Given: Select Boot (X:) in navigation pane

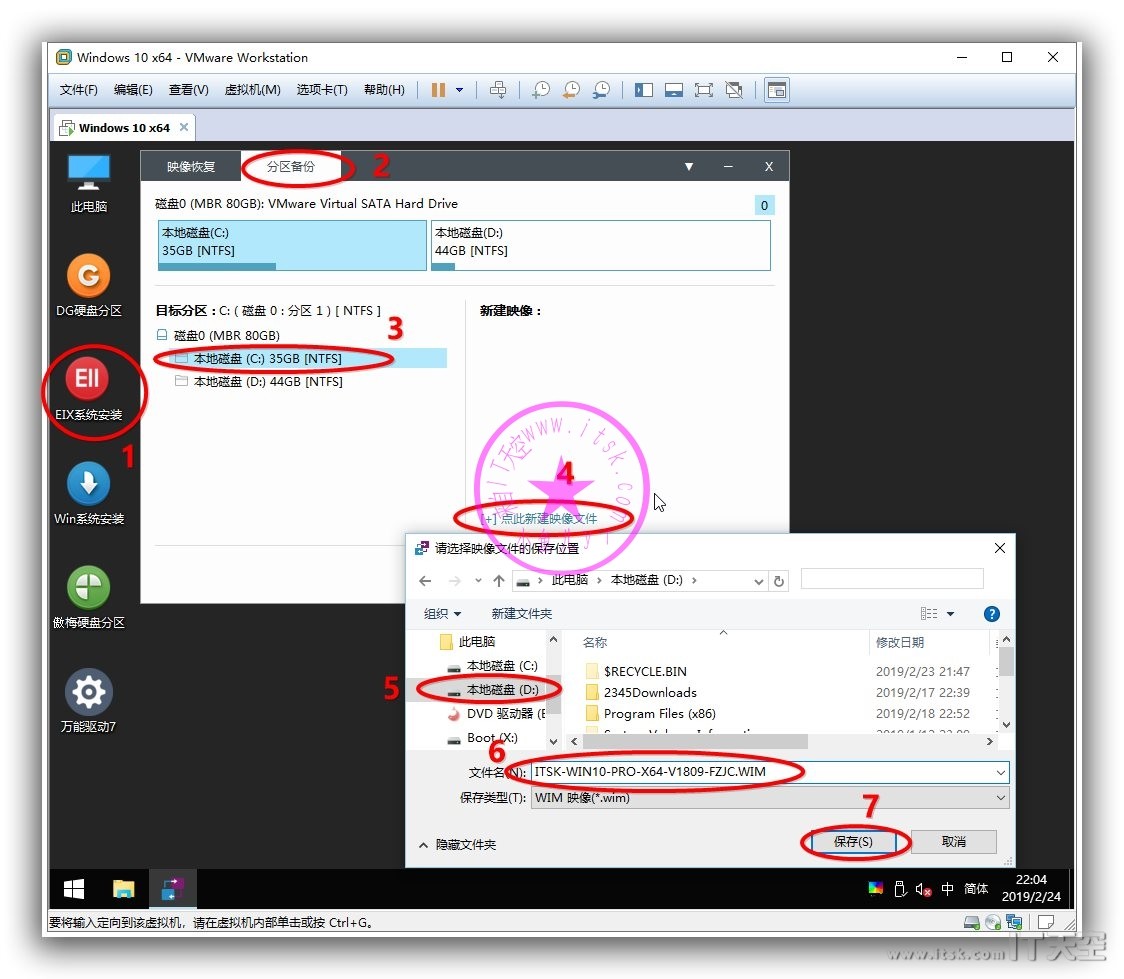Looking at the screenshot, I should point(482,737).
